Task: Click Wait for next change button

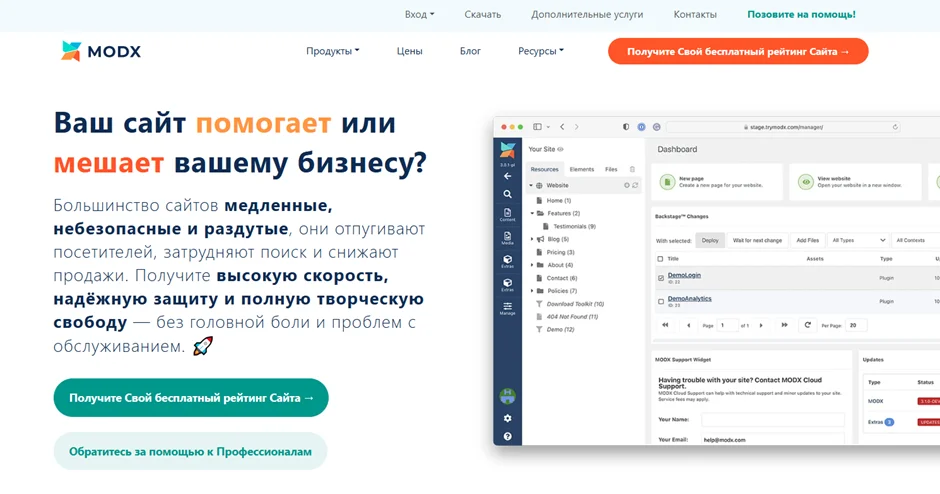Action: pos(757,240)
